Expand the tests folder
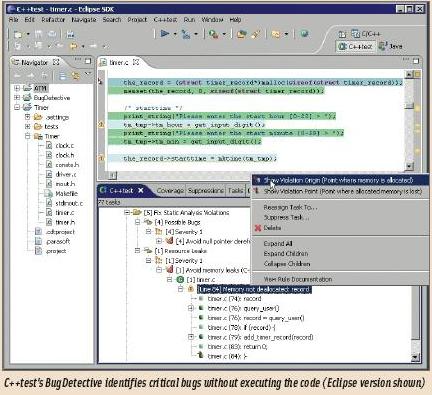 pyautogui.click(x=28, y=126)
